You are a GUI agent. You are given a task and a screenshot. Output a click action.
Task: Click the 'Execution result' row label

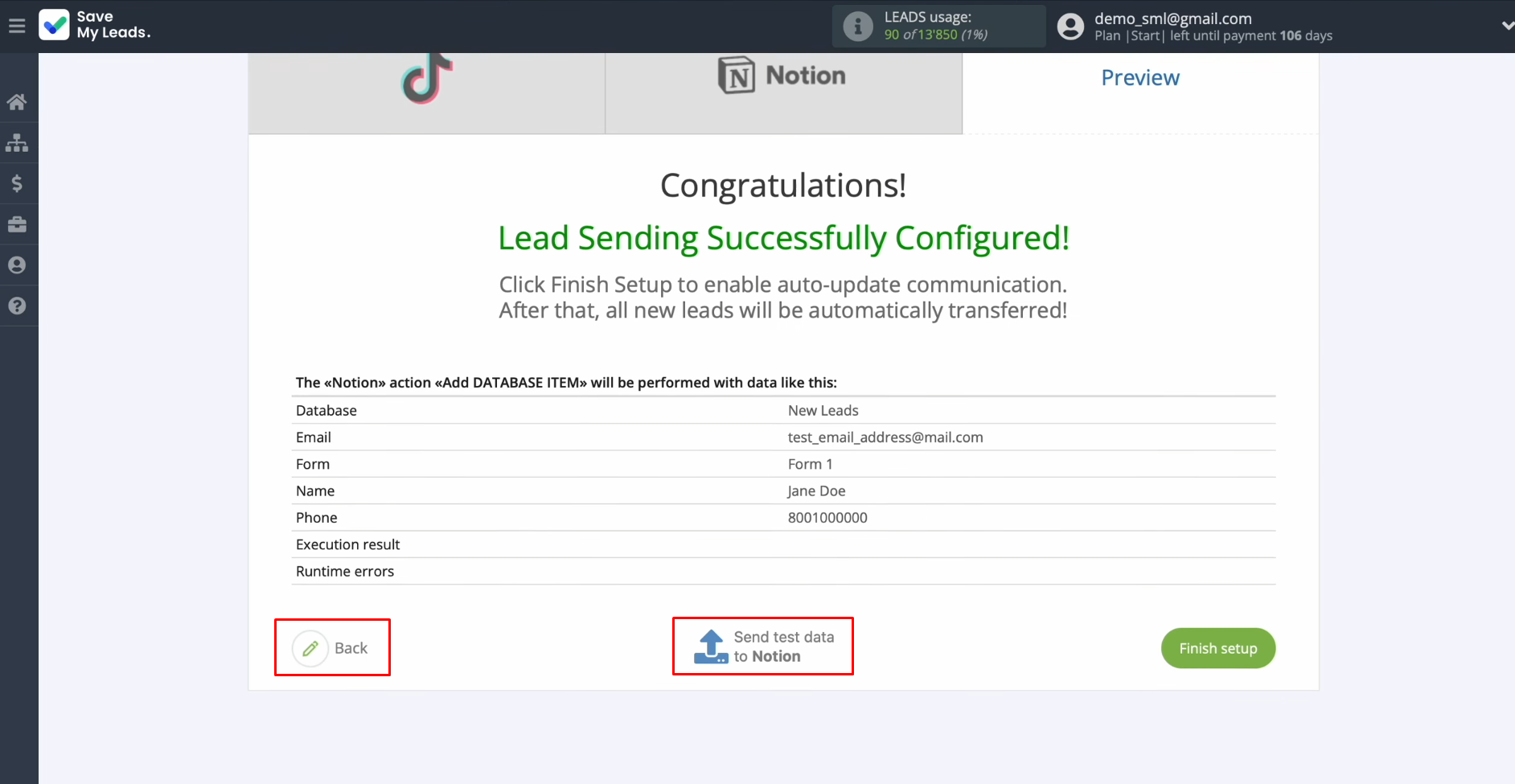pyautogui.click(x=347, y=544)
